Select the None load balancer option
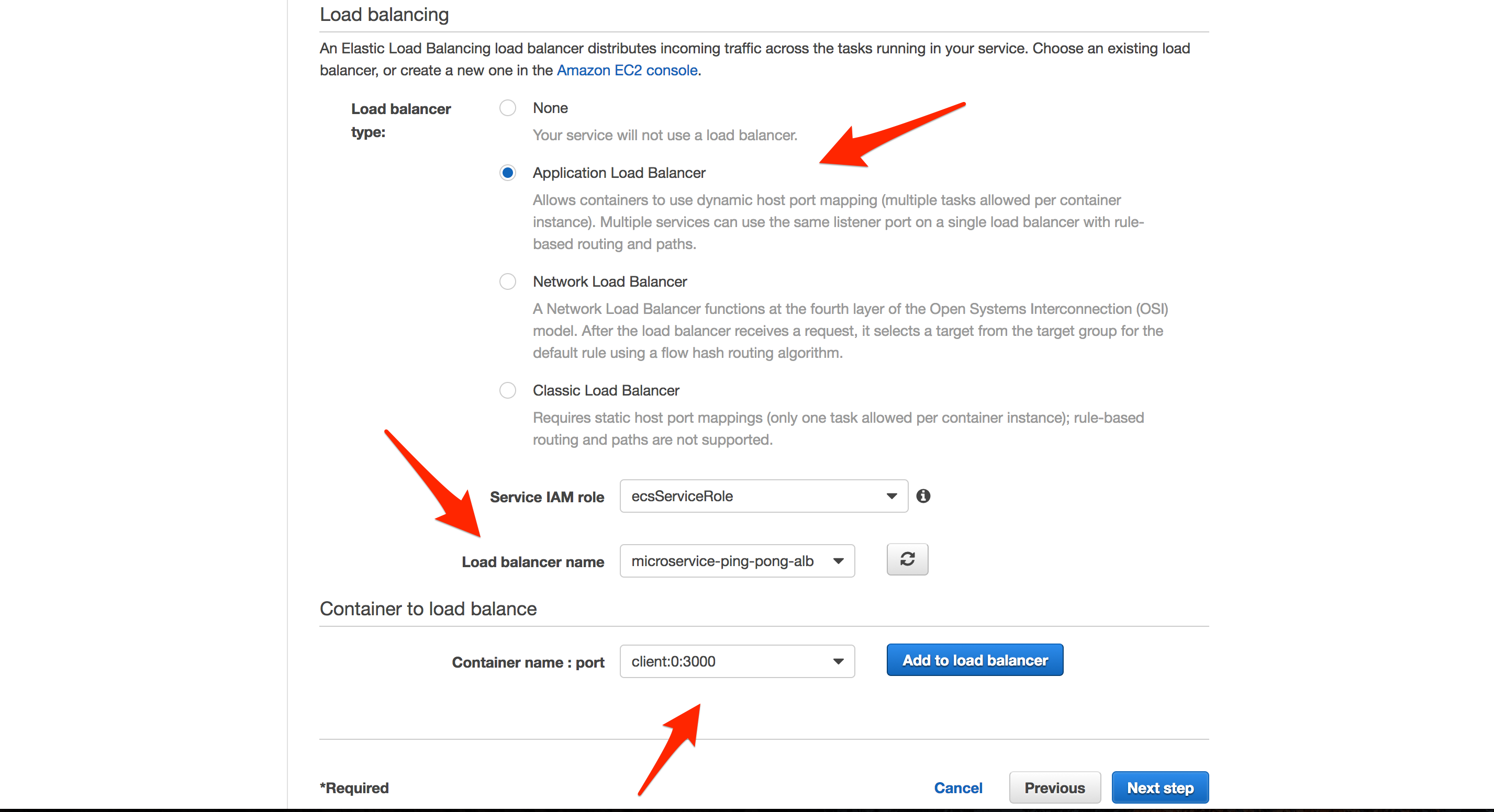This screenshot has width=1494, height=812. pos(507,108)
